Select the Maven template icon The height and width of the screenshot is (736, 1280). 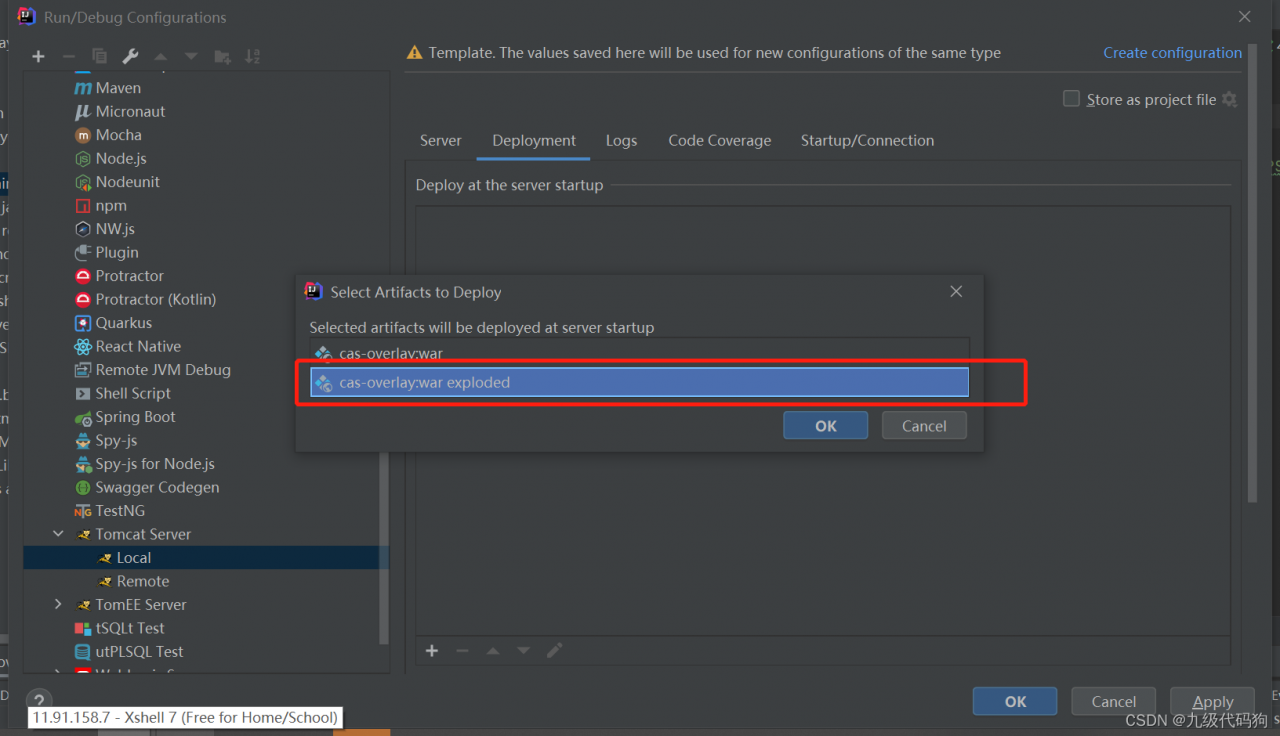83,88
